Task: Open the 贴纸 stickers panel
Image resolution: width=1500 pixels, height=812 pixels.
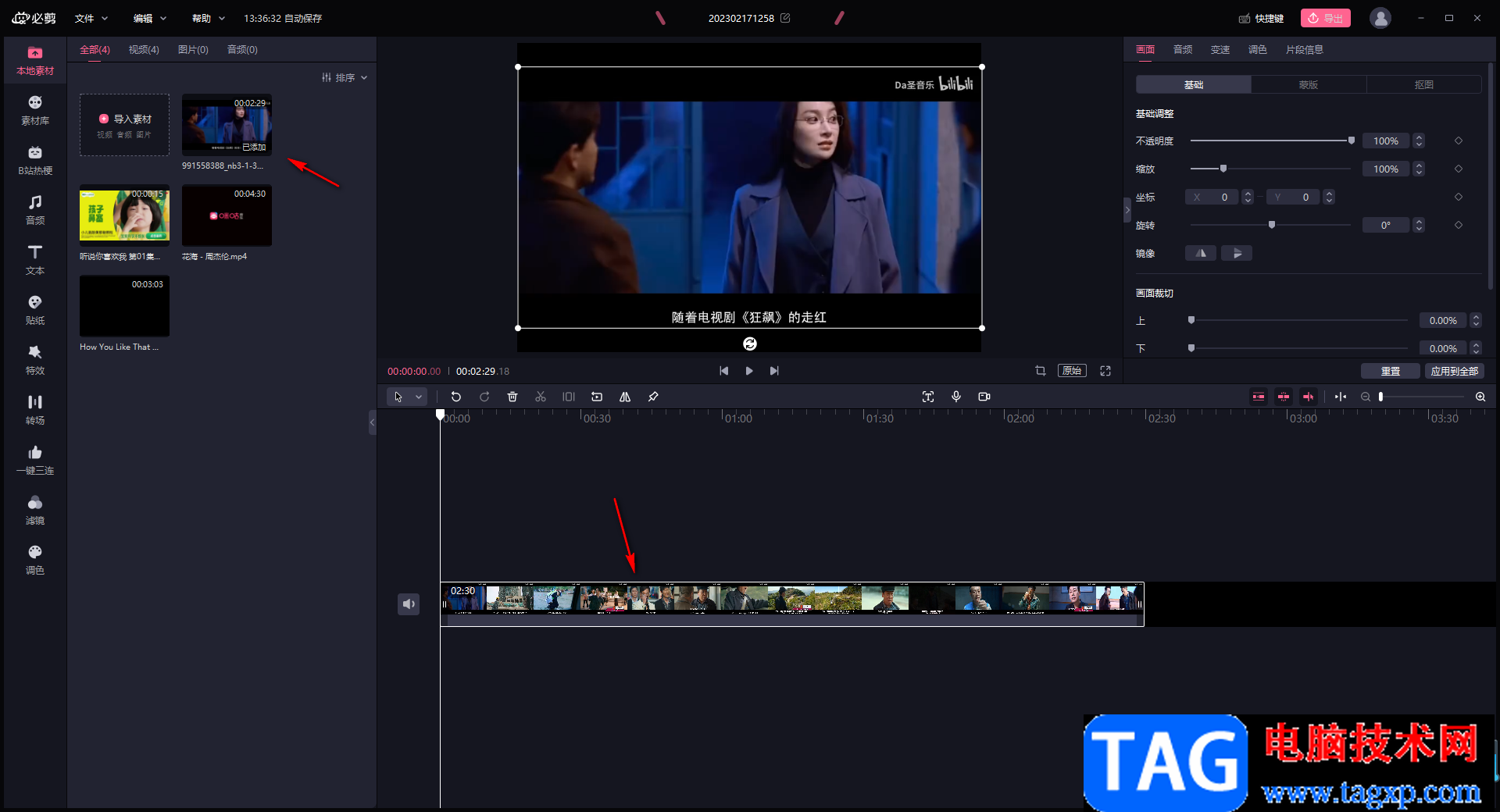Action: point(35,311)
